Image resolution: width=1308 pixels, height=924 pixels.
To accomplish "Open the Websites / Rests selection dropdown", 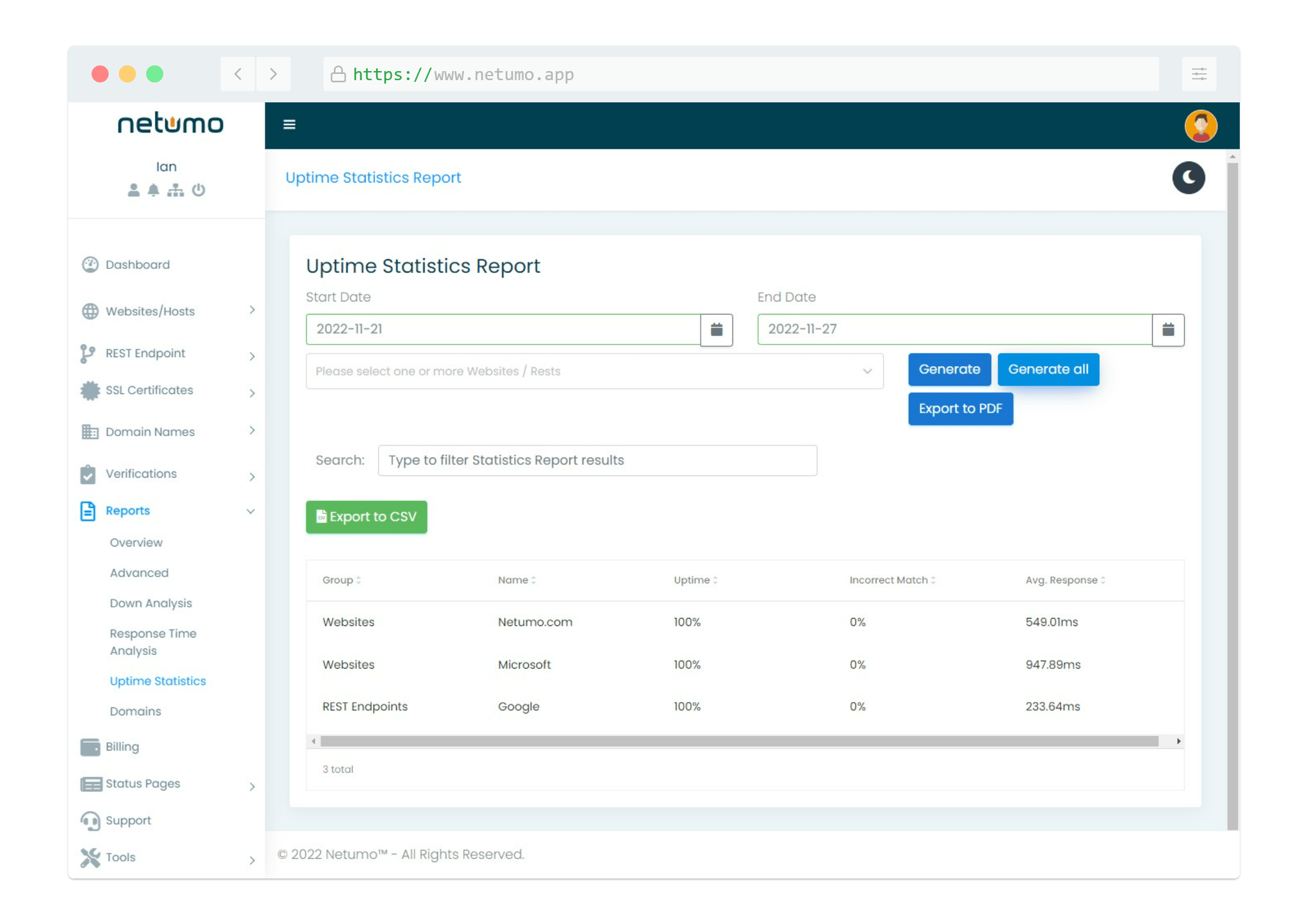I will tap(595, 371).
